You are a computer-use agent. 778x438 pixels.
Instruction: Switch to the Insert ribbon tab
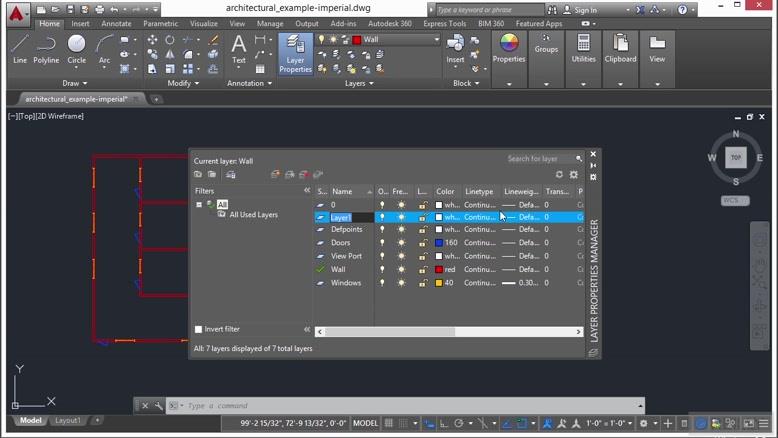tap(80, 23)
